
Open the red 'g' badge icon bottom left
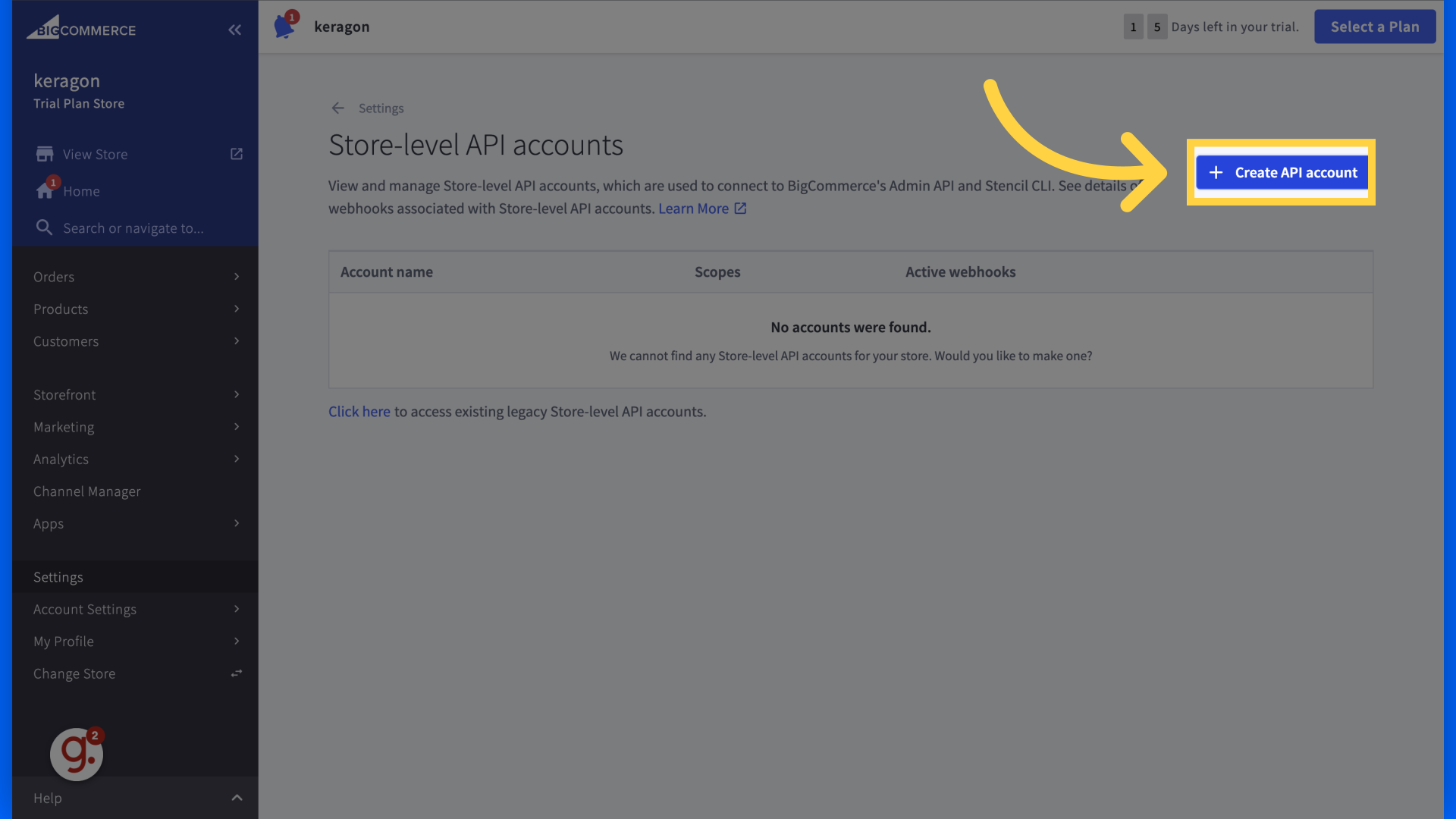tap(76, 754)
